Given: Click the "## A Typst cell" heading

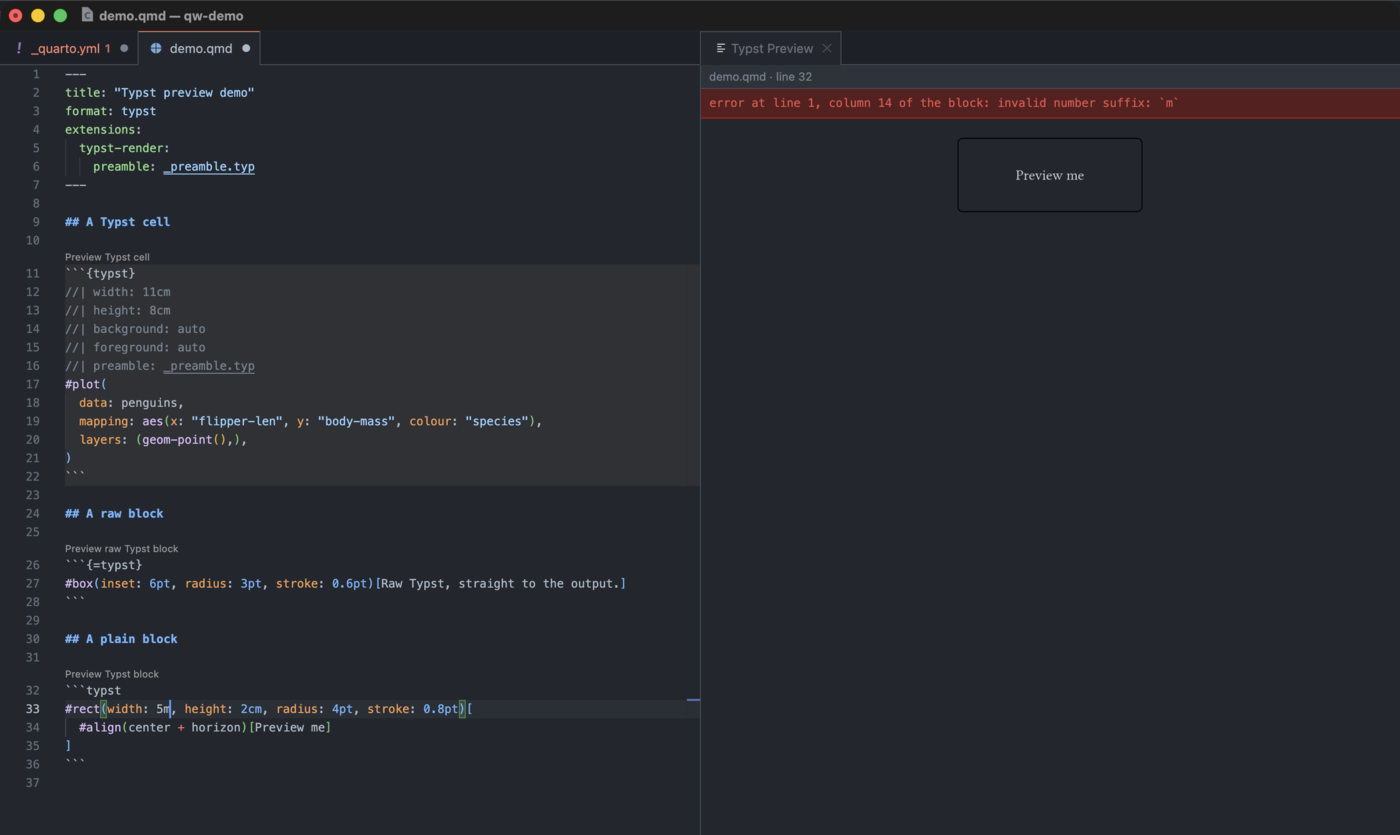Looking at the screenshot, I should coord(117,222).
